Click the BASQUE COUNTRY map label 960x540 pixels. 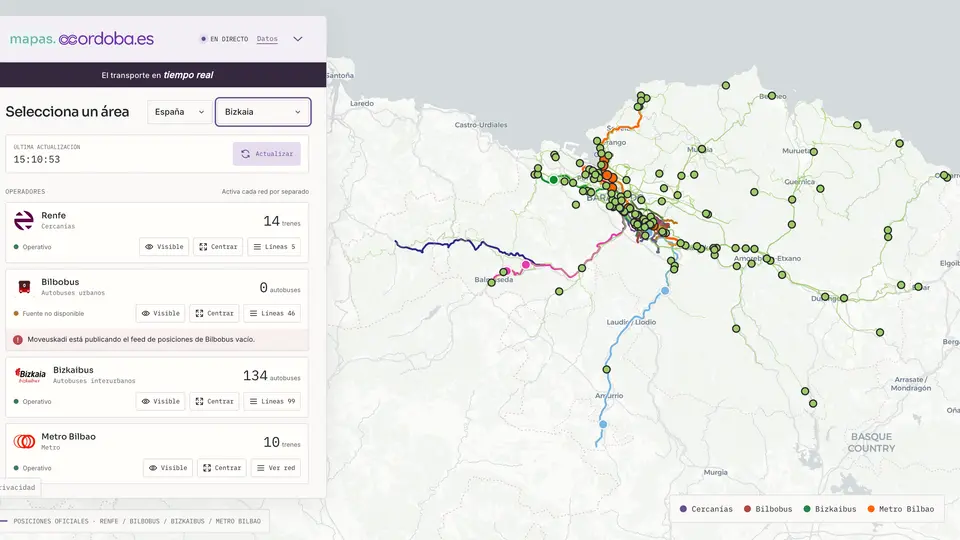tap(871, 442)
